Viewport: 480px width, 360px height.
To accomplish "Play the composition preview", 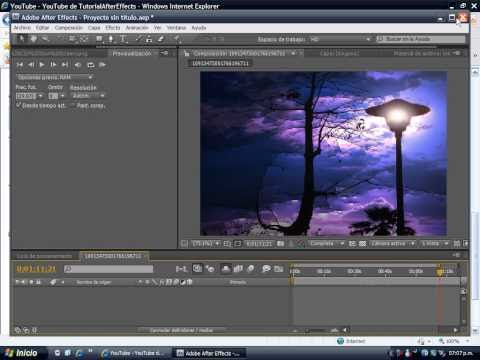I will tap(42, 65).
